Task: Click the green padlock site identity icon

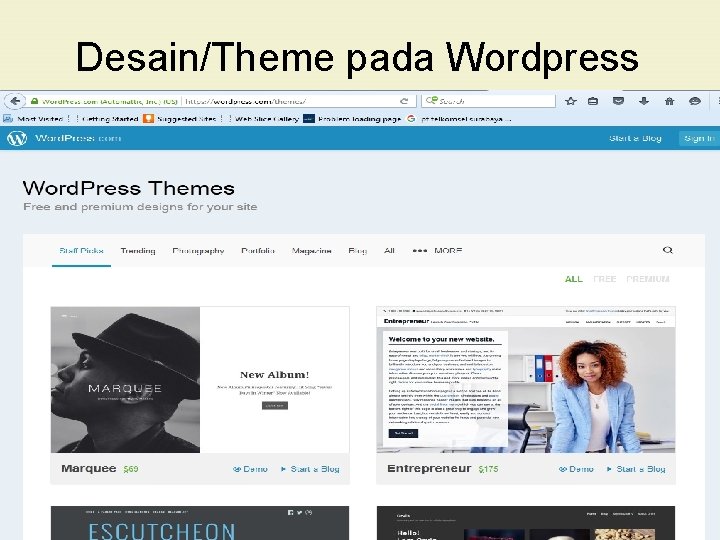Action: pos(34,101)
